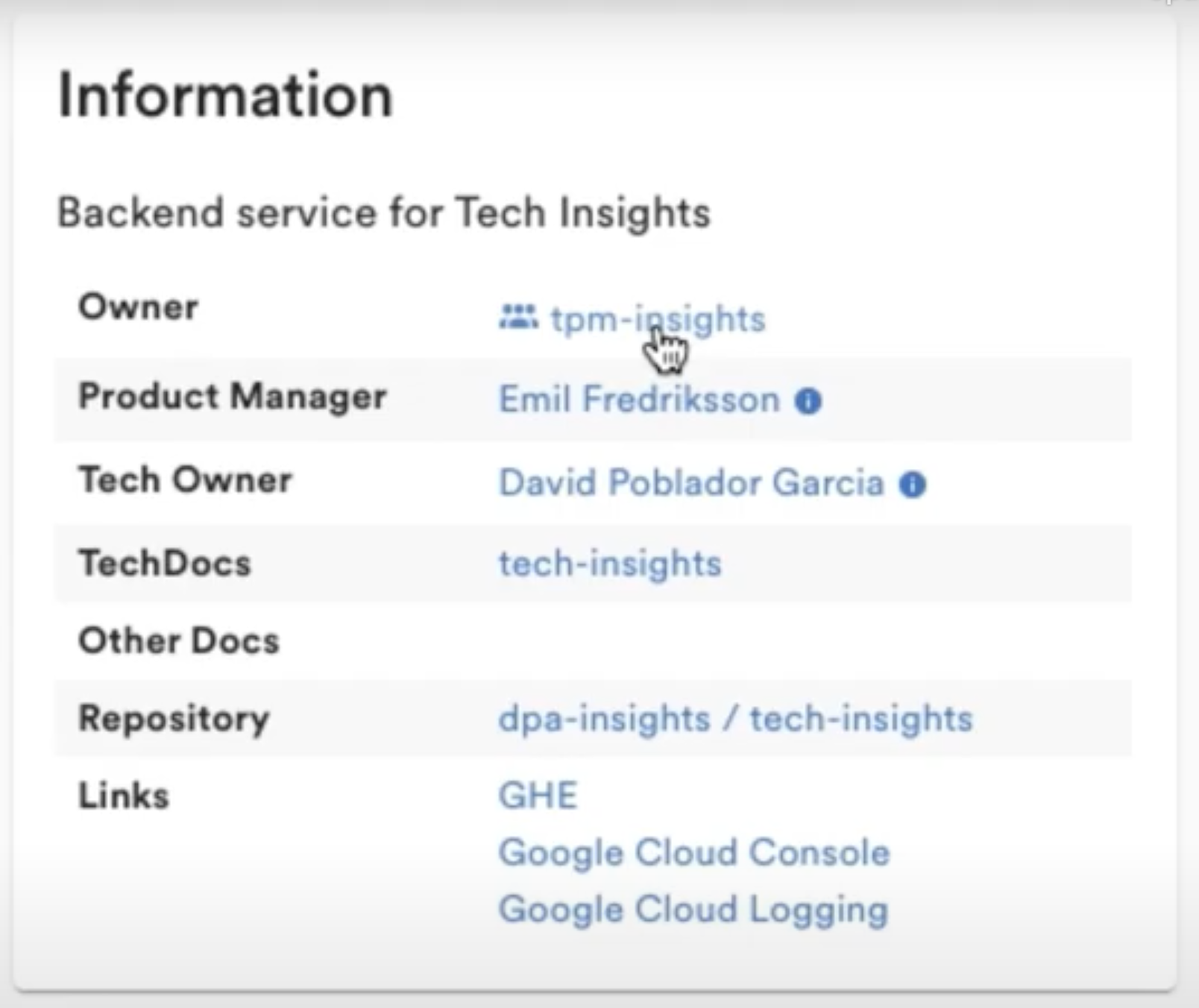Open Emil Fredriksson's profile link
The image size is (1199, 1008).
point(639,400)
